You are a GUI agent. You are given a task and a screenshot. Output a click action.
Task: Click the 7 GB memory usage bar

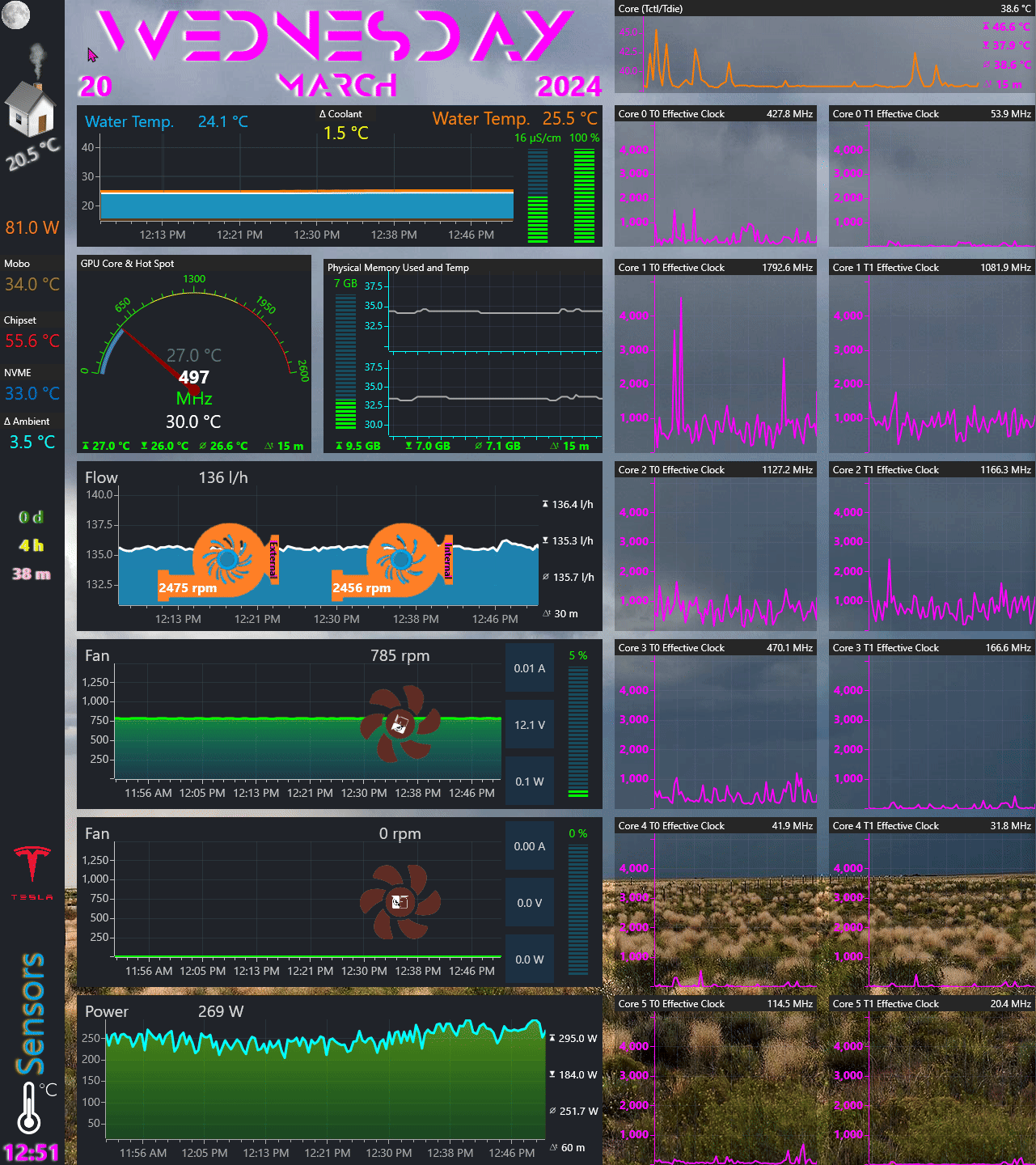click(x=345, y=361)
